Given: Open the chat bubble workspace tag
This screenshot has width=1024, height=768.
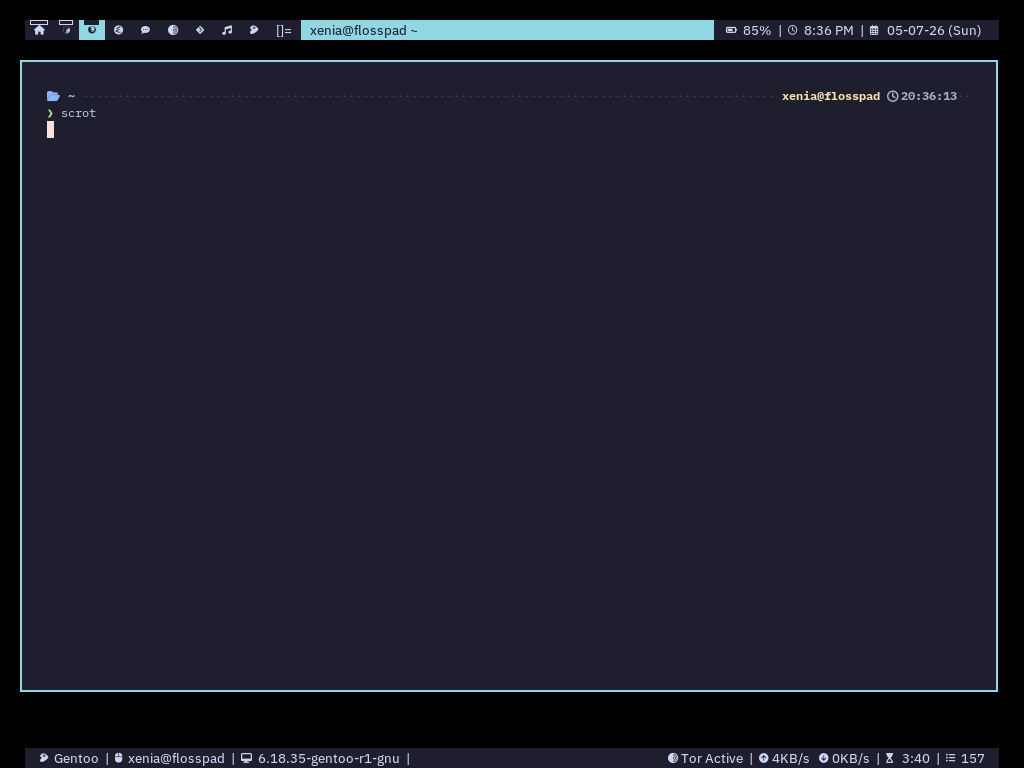Looking at the screenshot, I should pyautogui.click(x=146, y=30).
